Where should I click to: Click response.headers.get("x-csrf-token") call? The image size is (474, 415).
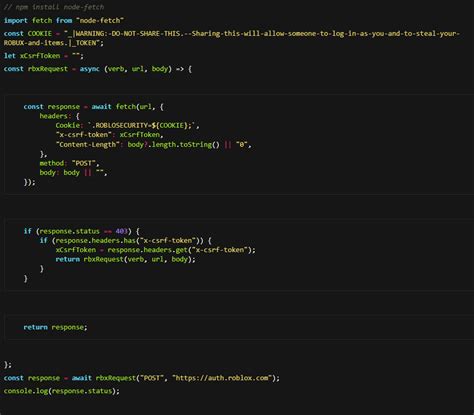[181, 250]
